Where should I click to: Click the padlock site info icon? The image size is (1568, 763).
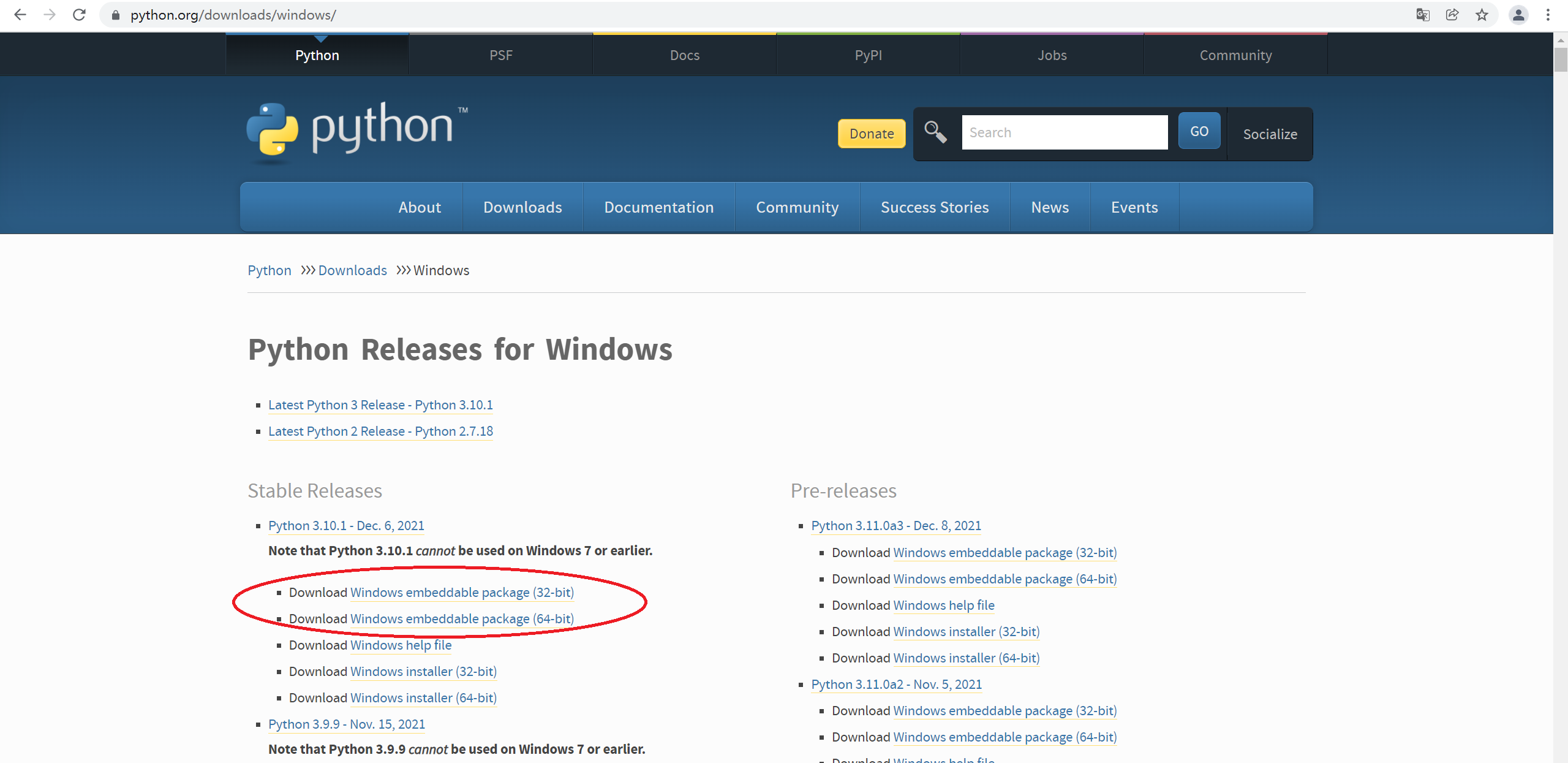pyautogui.click(x=115, y=15)
